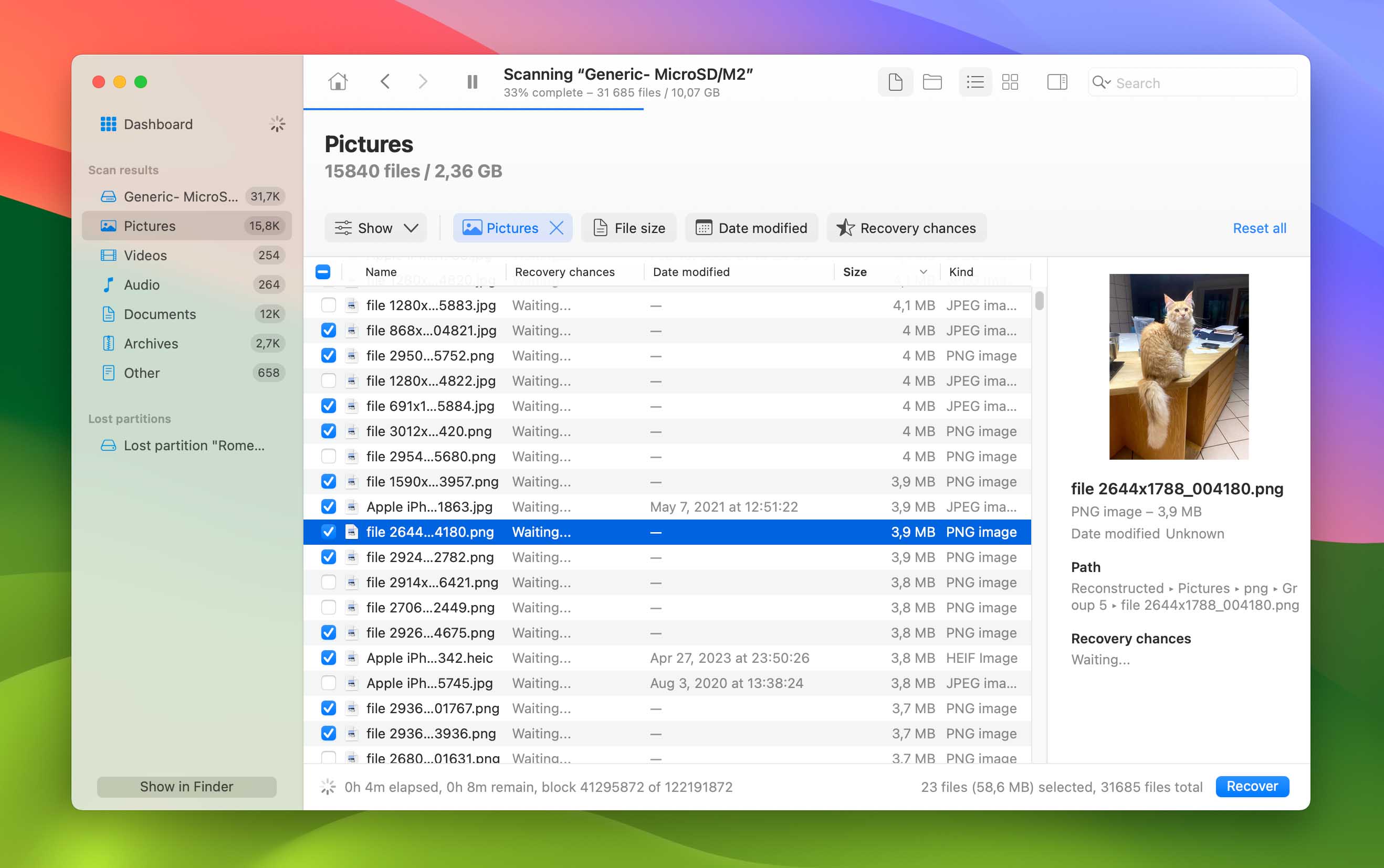Viewport: 1384px width, 868px height.
Task: Check file 2954...5680.png checkbox
Action: 329,456
